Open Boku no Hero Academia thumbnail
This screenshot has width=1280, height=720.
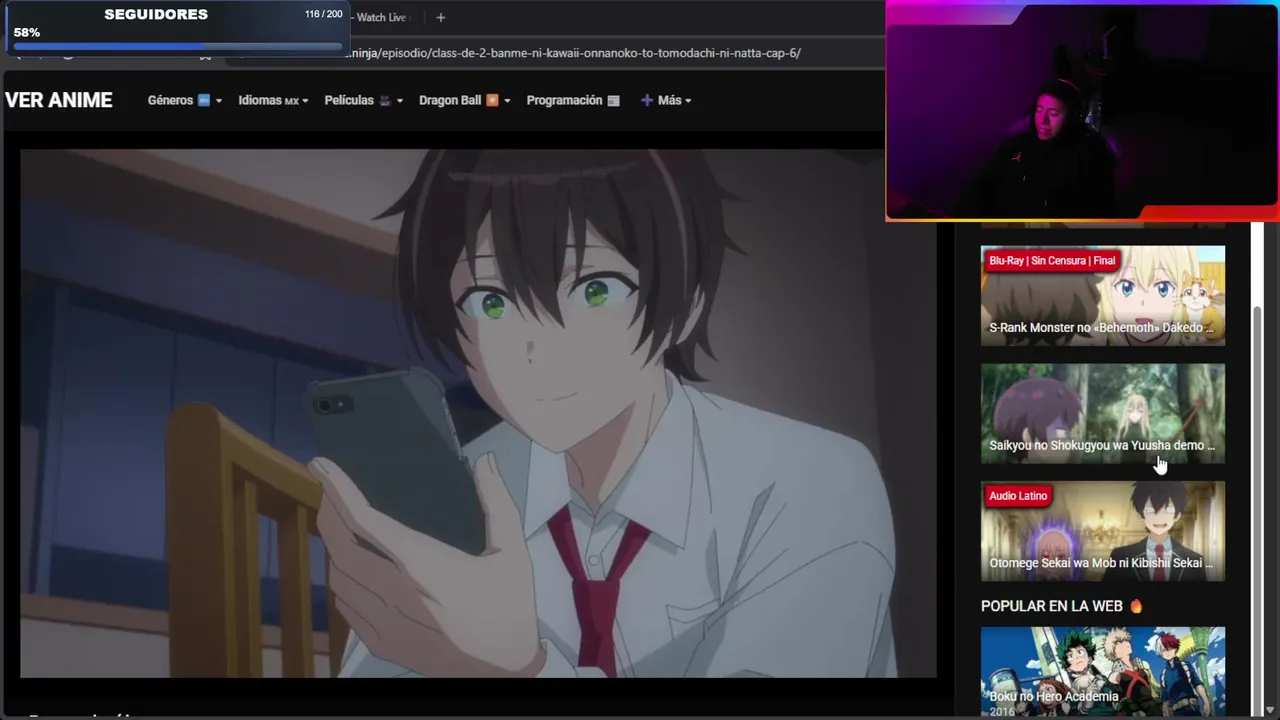[x=1103, y=672]
